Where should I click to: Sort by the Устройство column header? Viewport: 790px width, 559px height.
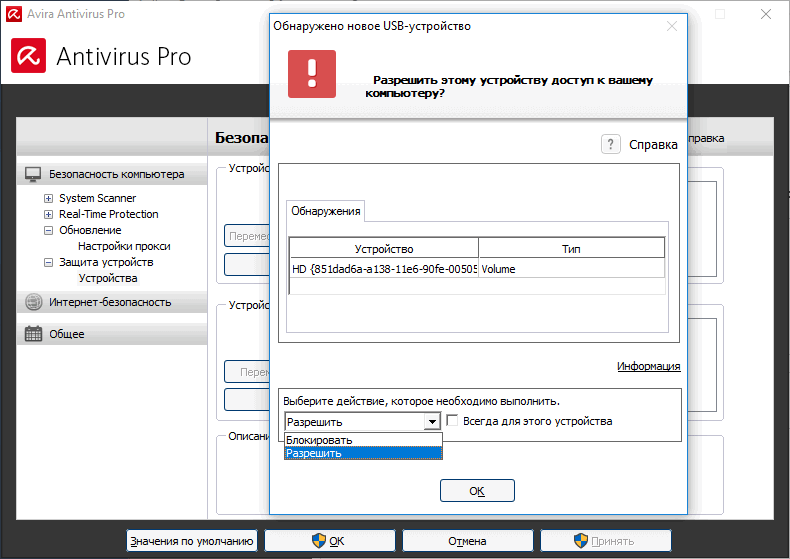(384, 249)
